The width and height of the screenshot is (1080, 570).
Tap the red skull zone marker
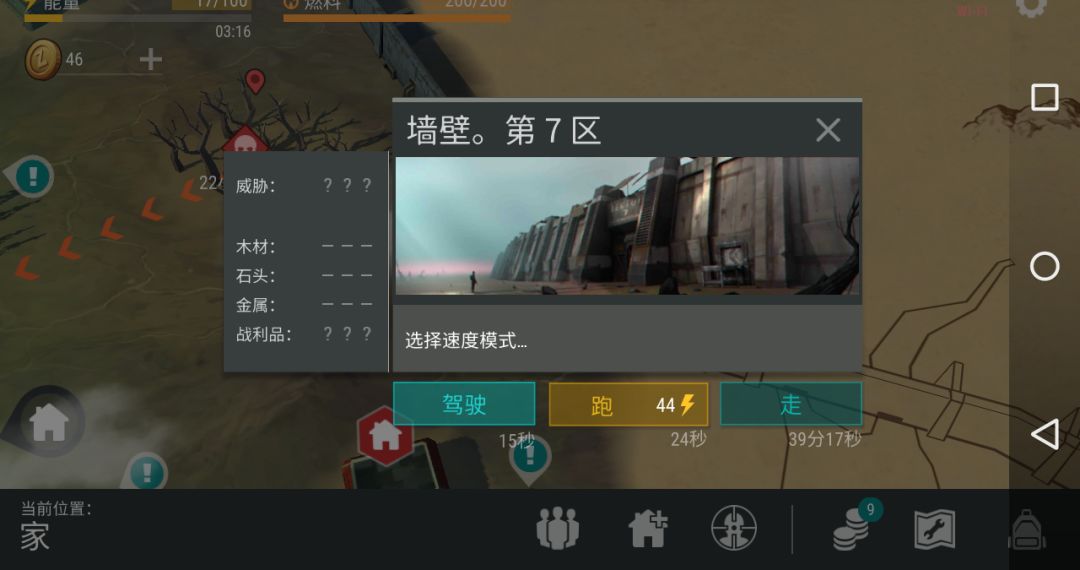(245, 141)
